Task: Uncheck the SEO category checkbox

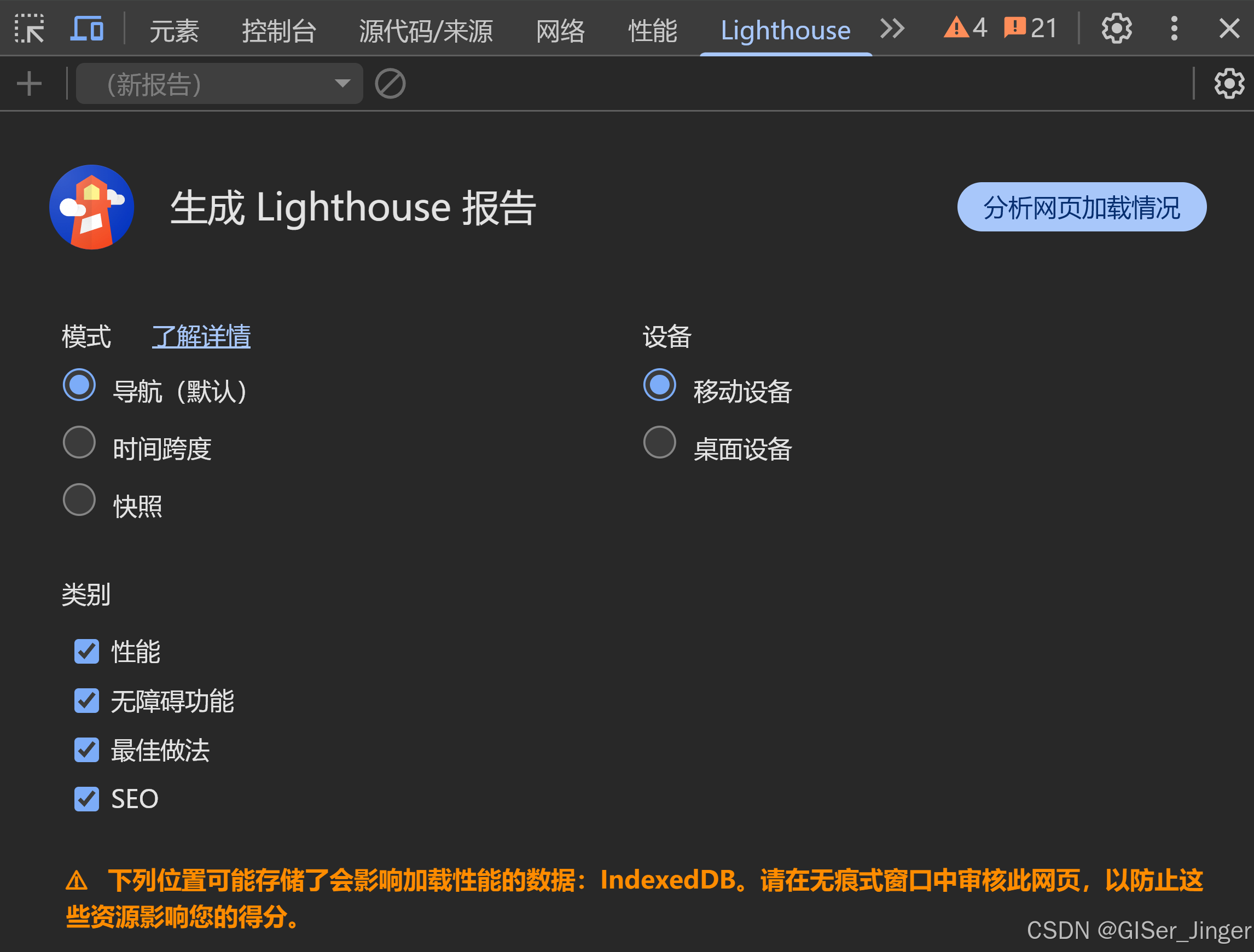Action: tap(87, 798)
